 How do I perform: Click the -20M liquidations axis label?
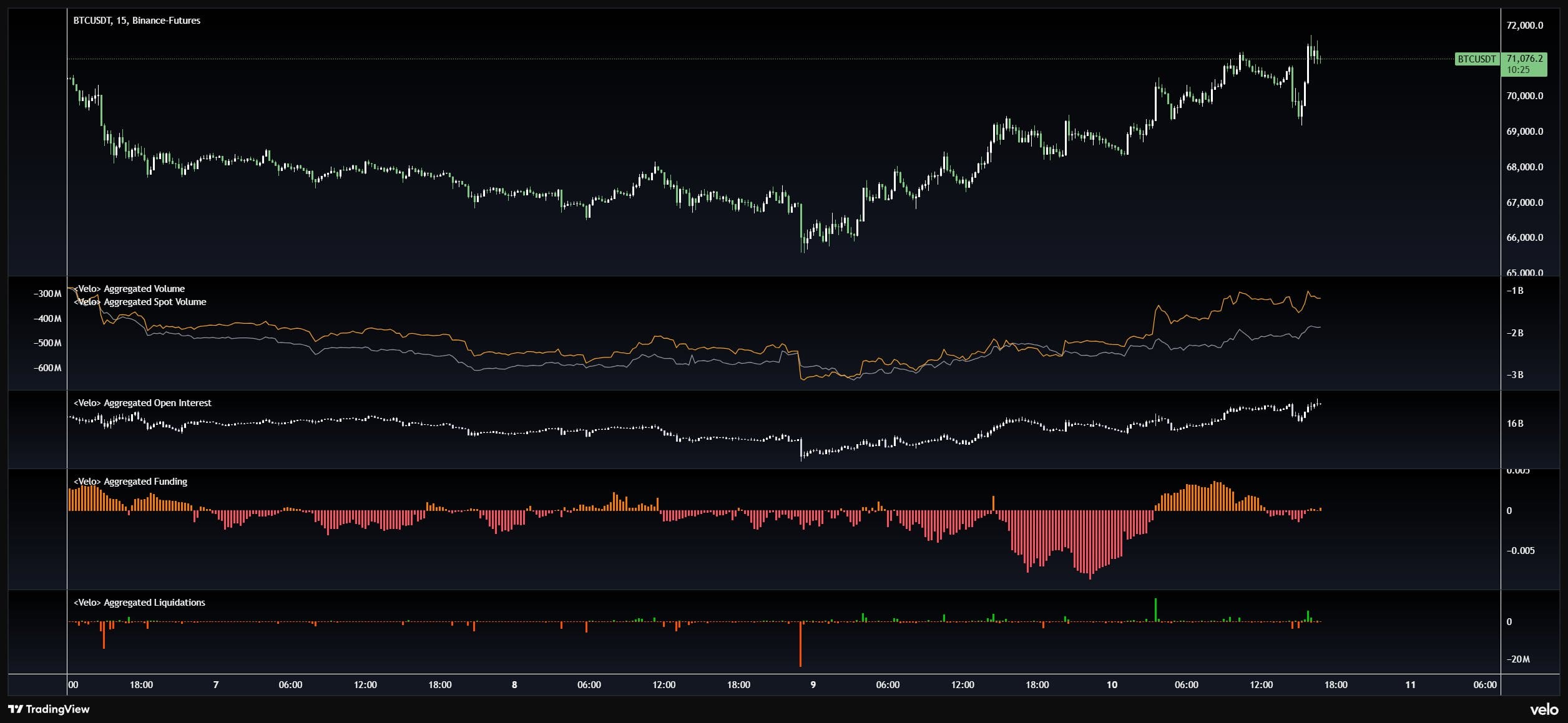click(1517, 659)
